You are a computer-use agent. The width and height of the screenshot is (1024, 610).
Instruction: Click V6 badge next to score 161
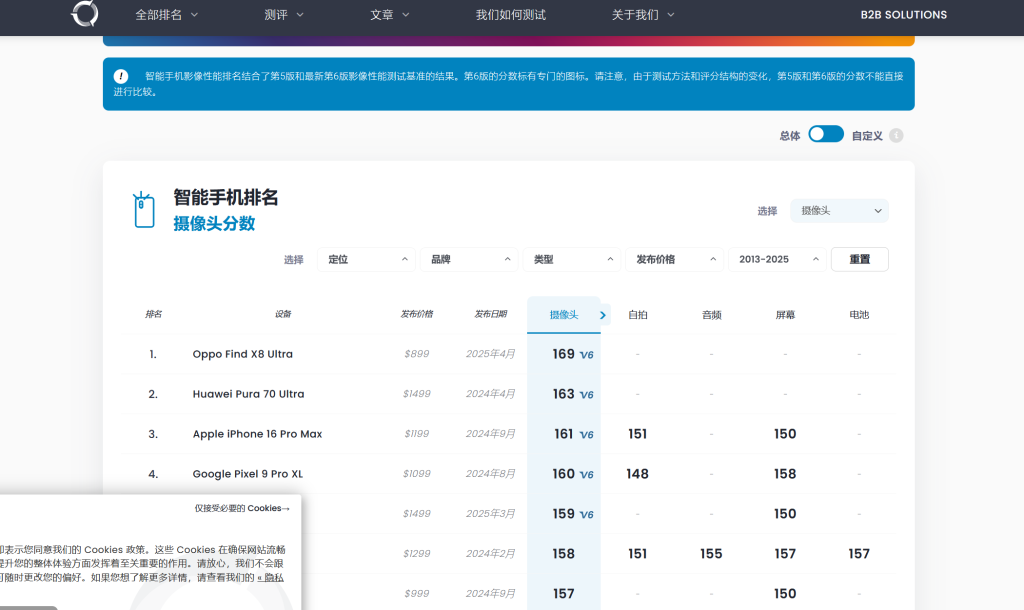(x=586, y=435)
